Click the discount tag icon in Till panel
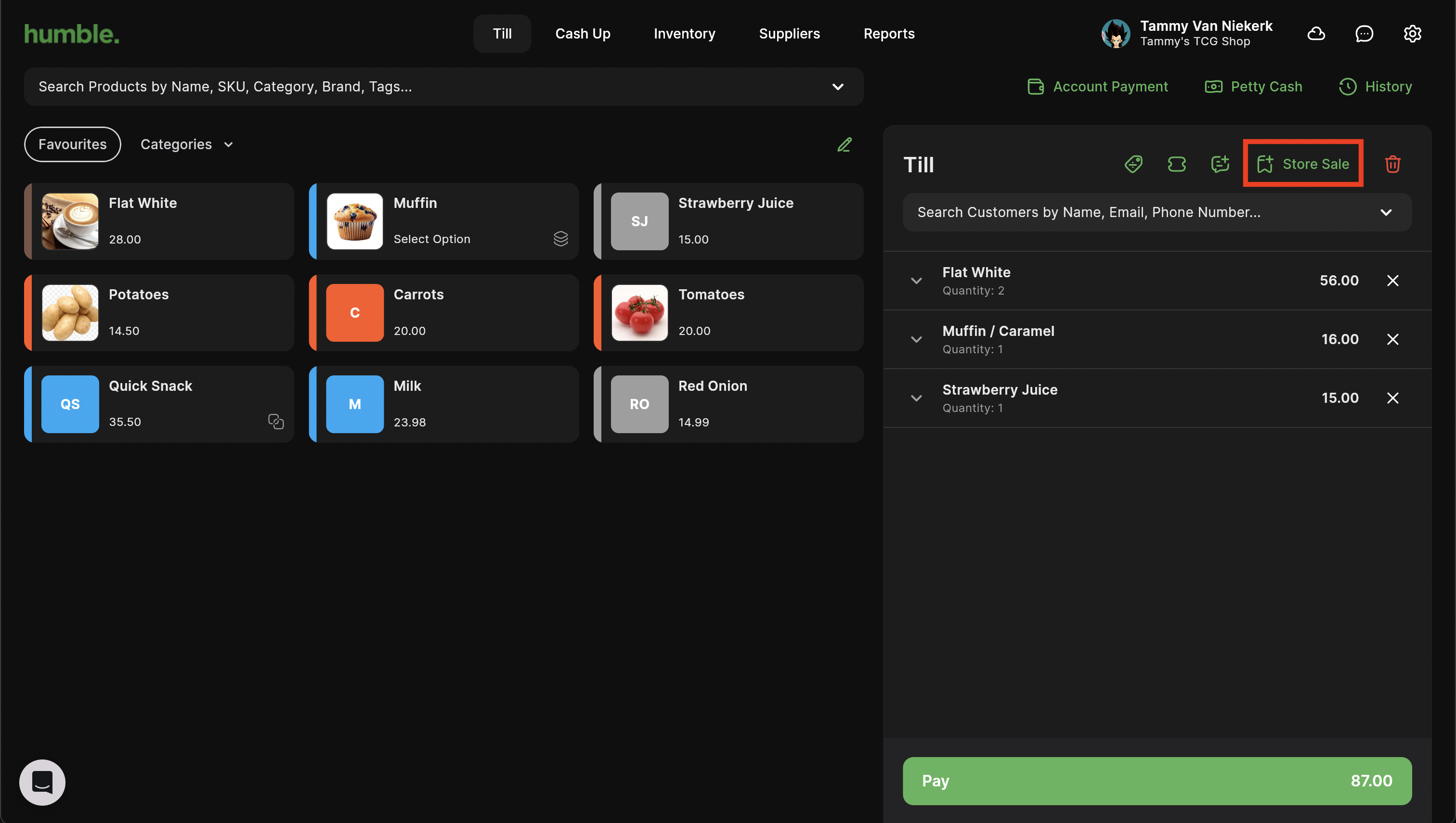Viewport: 1456px width, 823px height. pos(1133,164)
